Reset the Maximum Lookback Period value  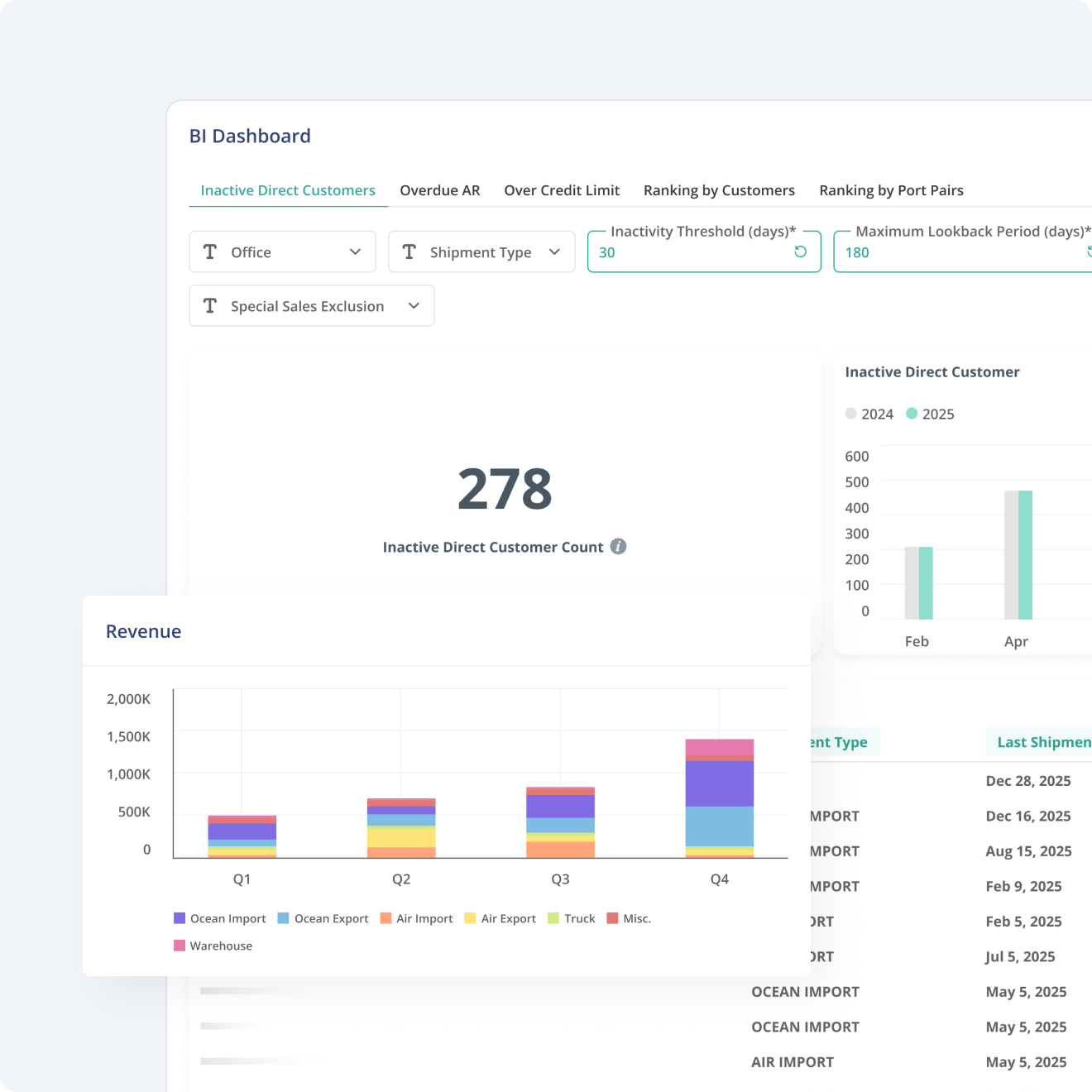1089,251
